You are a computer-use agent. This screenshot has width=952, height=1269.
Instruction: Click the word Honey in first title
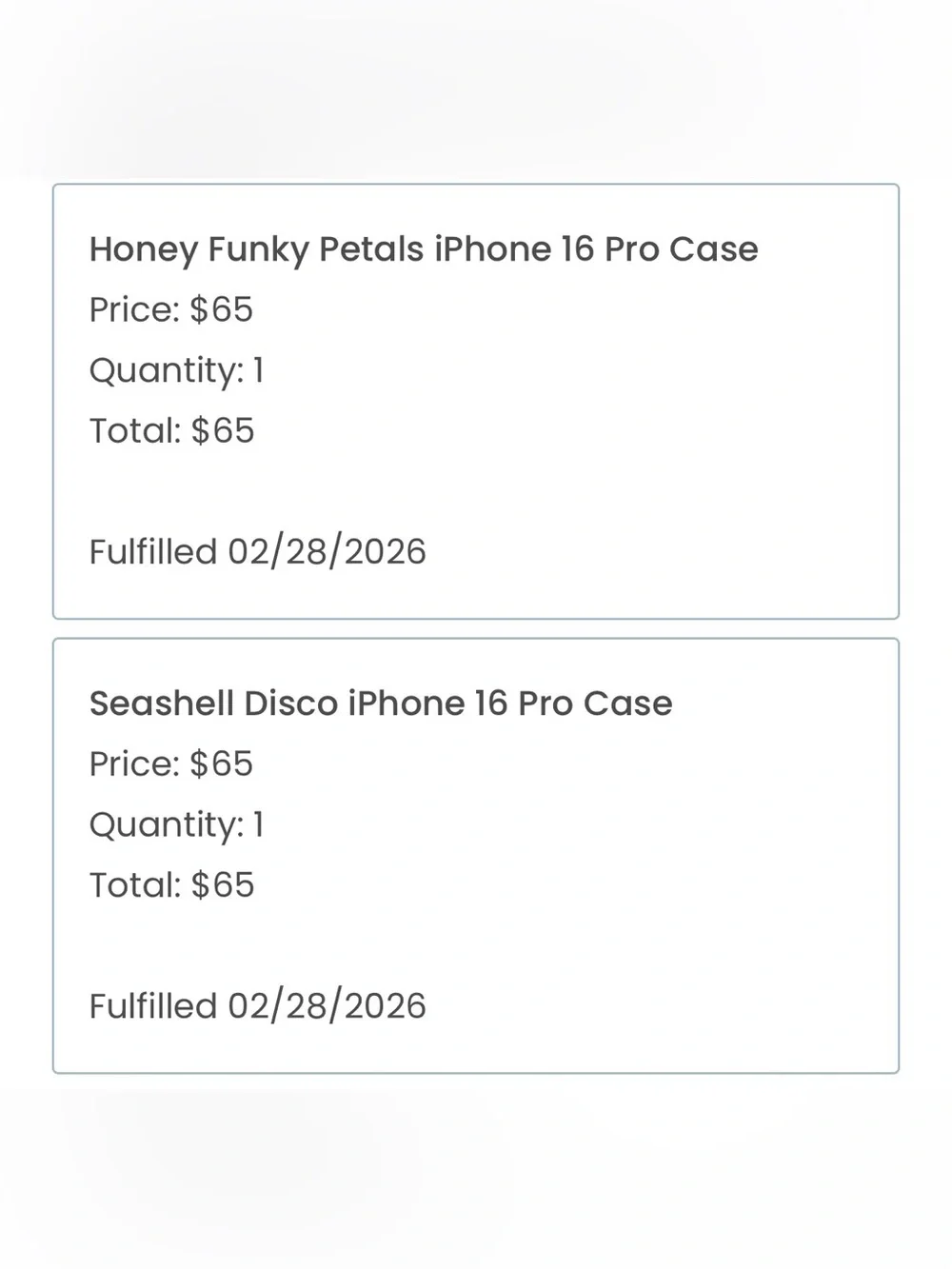[x=144, y=250]
